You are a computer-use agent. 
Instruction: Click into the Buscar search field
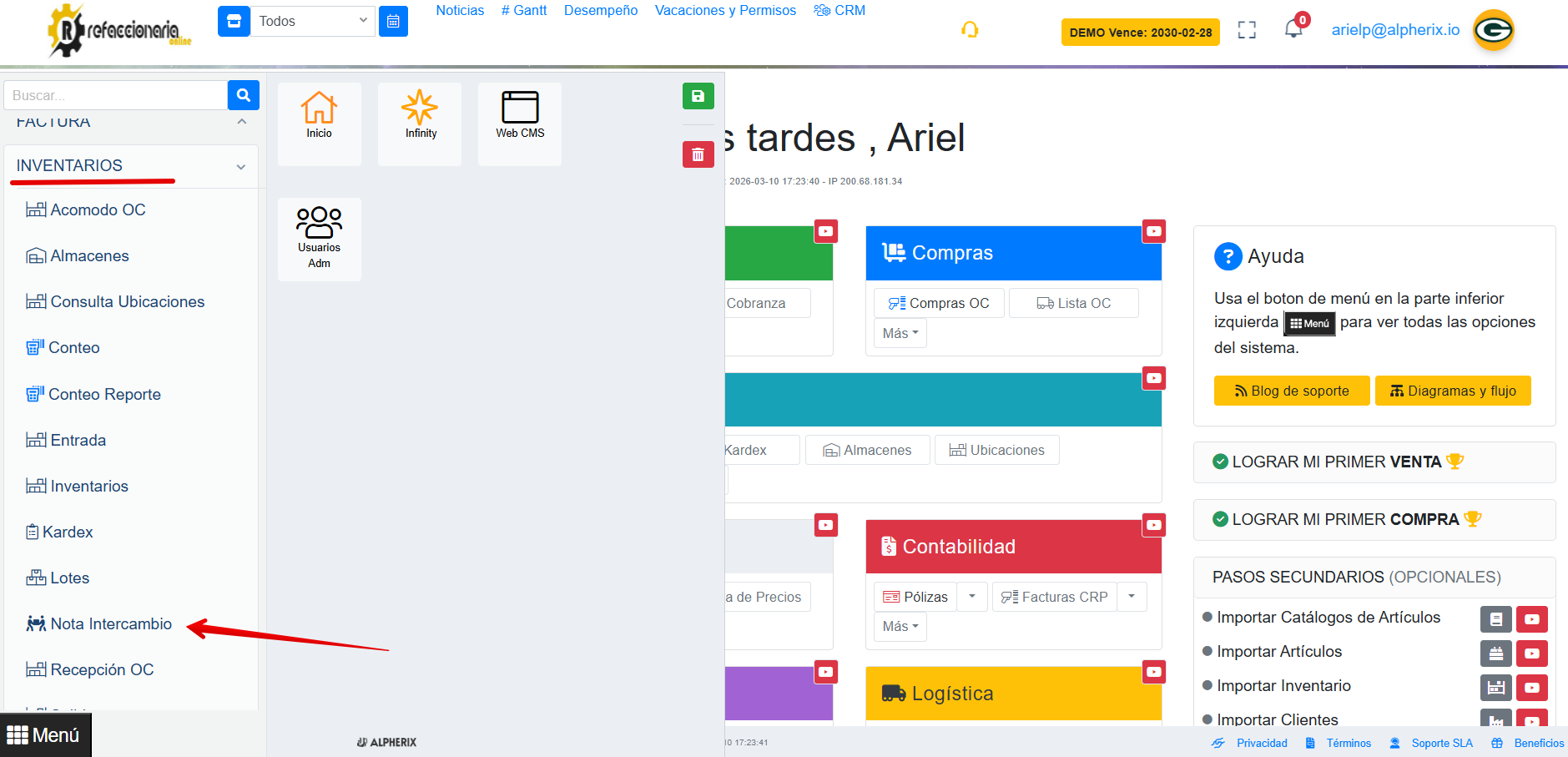coord(115,95)
